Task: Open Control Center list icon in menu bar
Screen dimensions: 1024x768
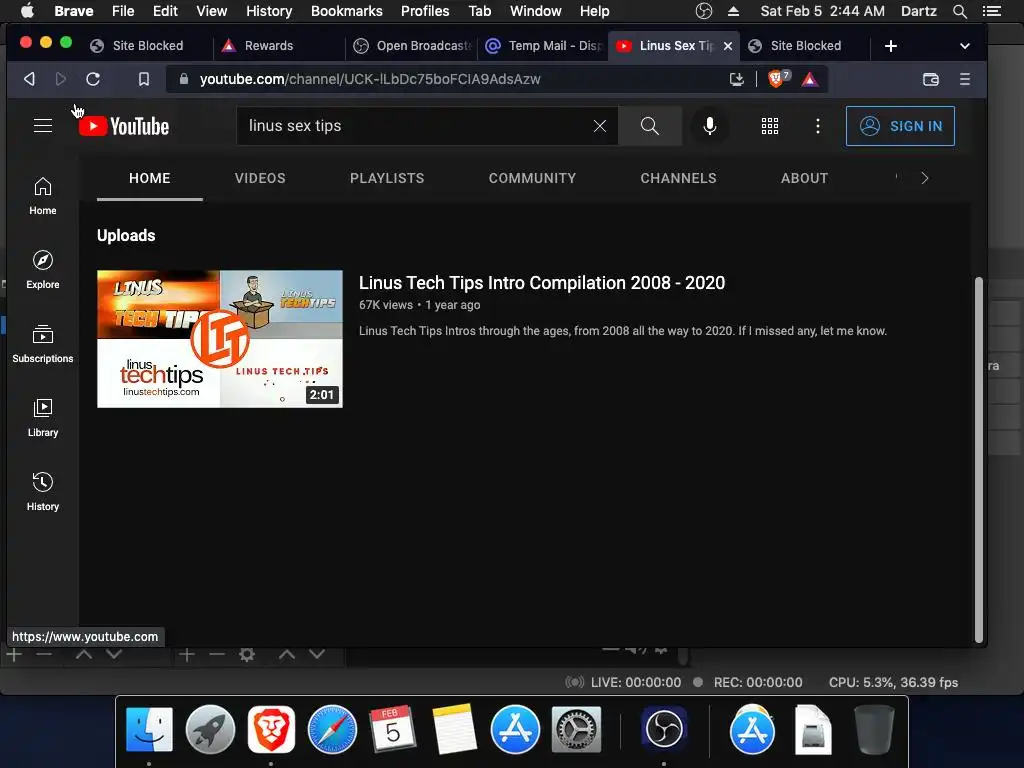Action: point(991,11)
